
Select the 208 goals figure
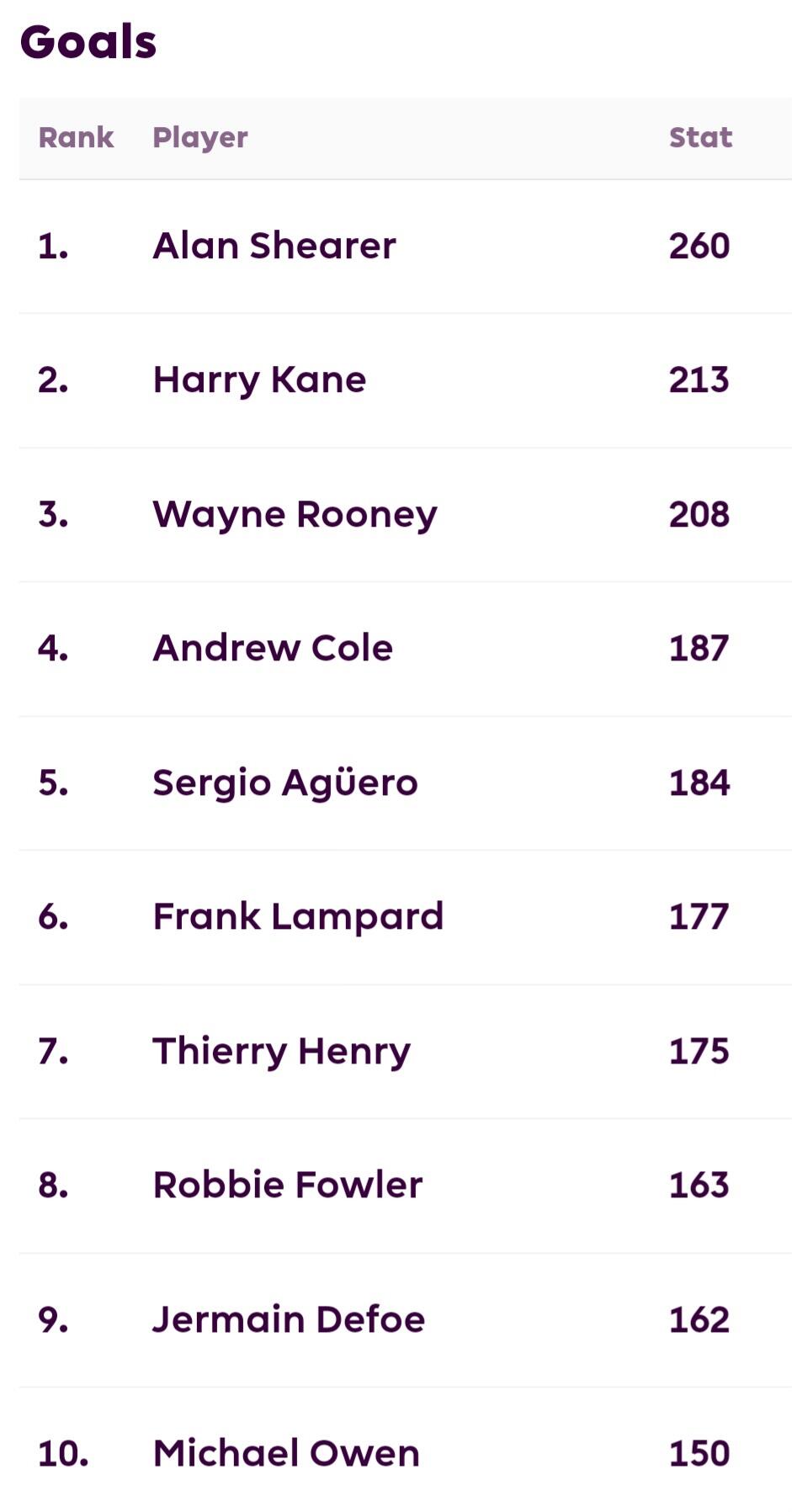(x=699, y=514)
